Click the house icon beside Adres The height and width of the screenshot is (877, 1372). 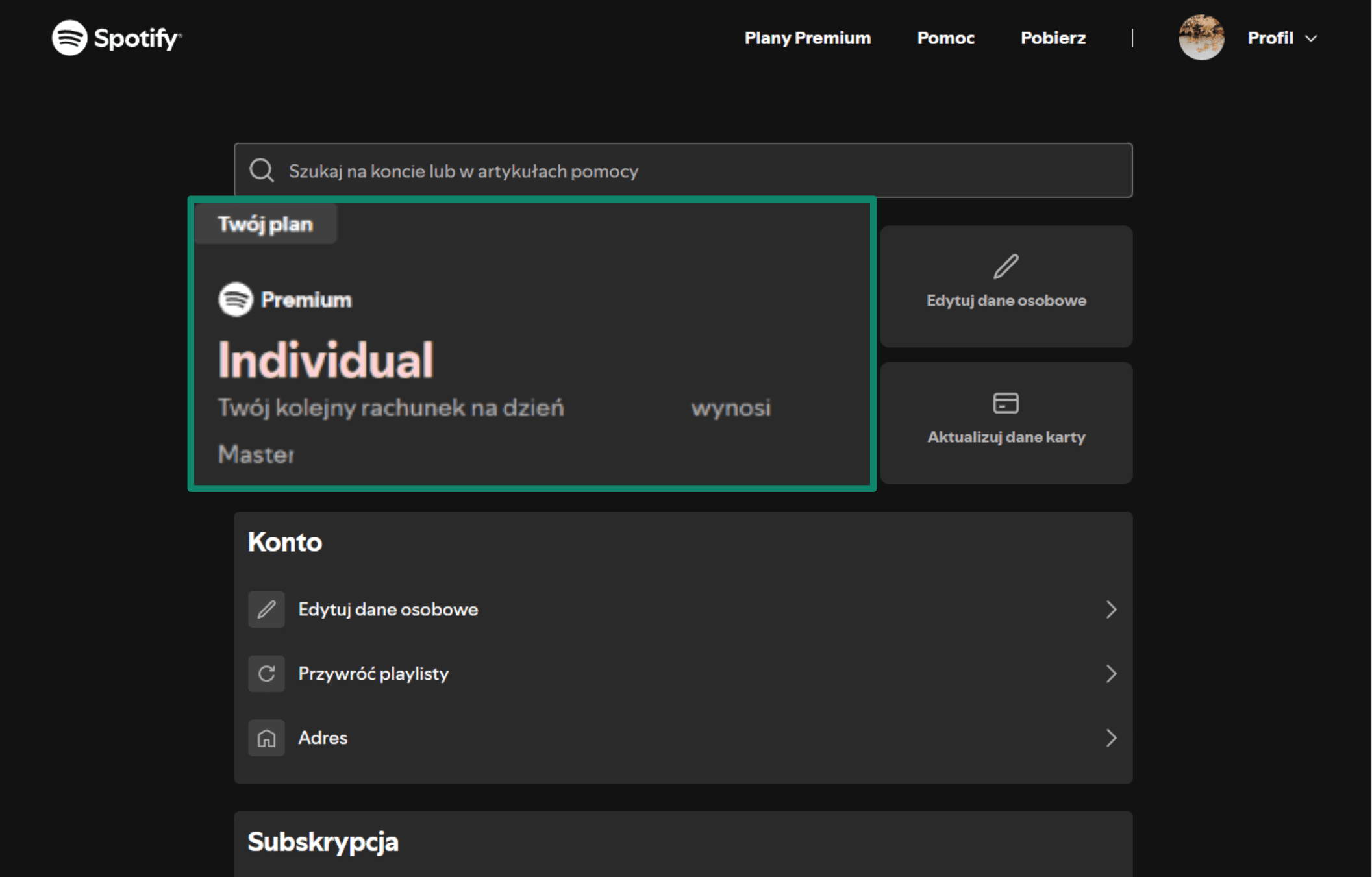[x=266, y=738]
